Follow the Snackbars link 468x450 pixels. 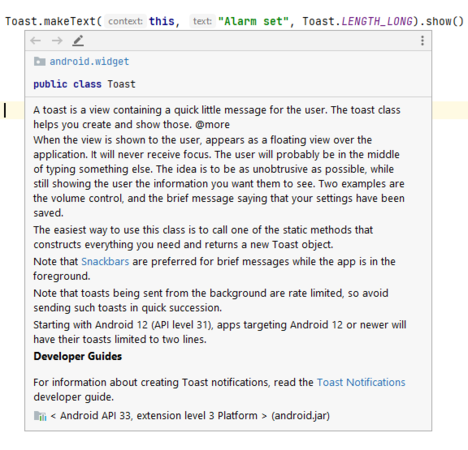(105, 261)
